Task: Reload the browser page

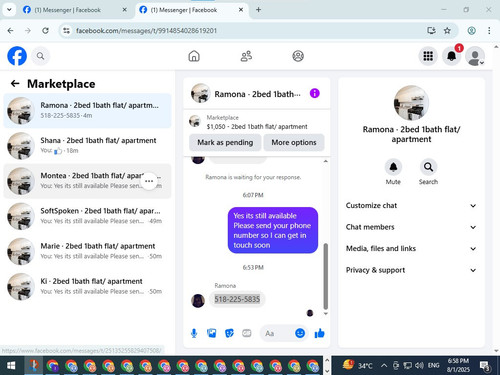Action: point(45,31)
